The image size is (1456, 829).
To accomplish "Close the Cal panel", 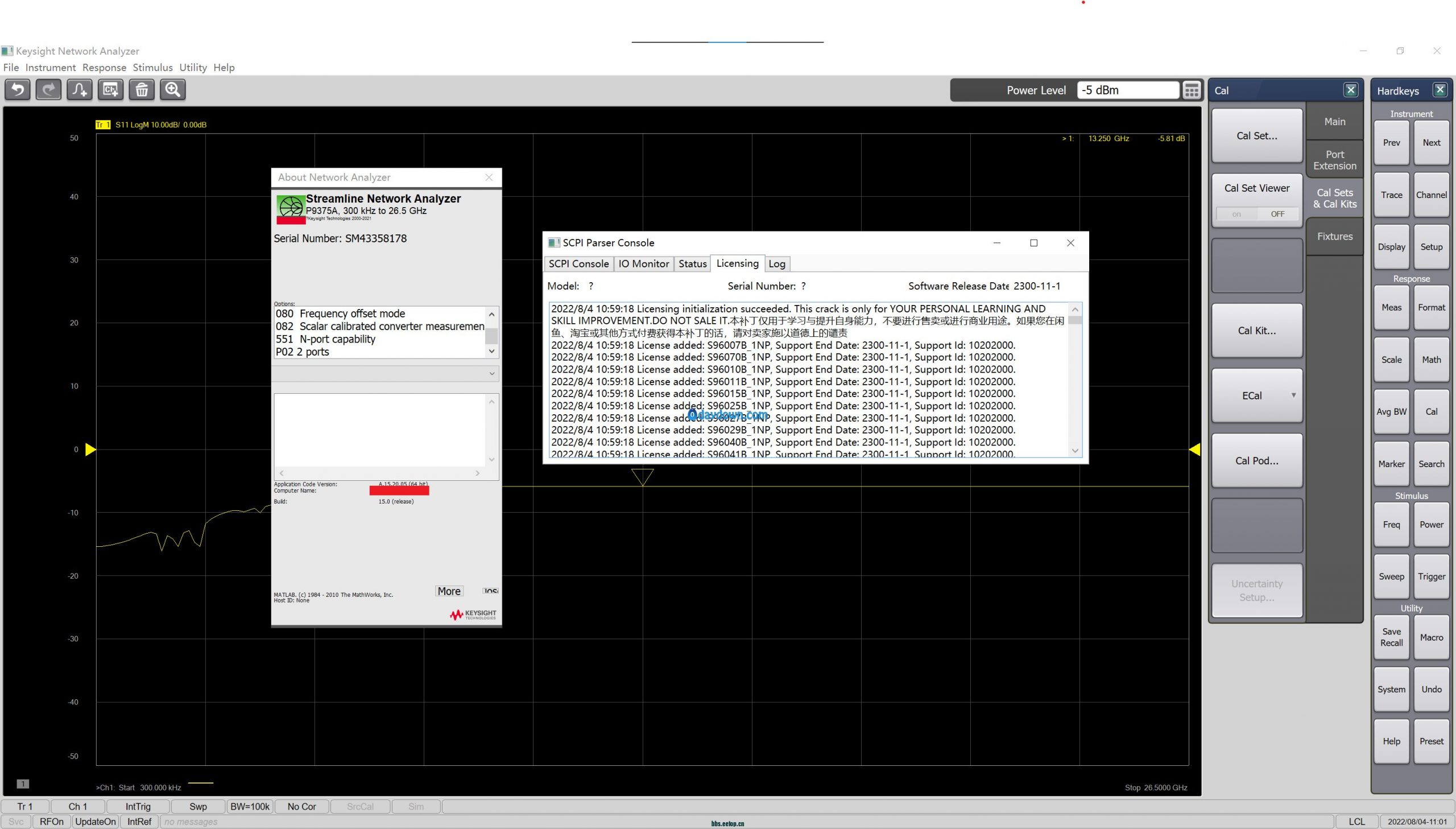I will point(1351,90).
